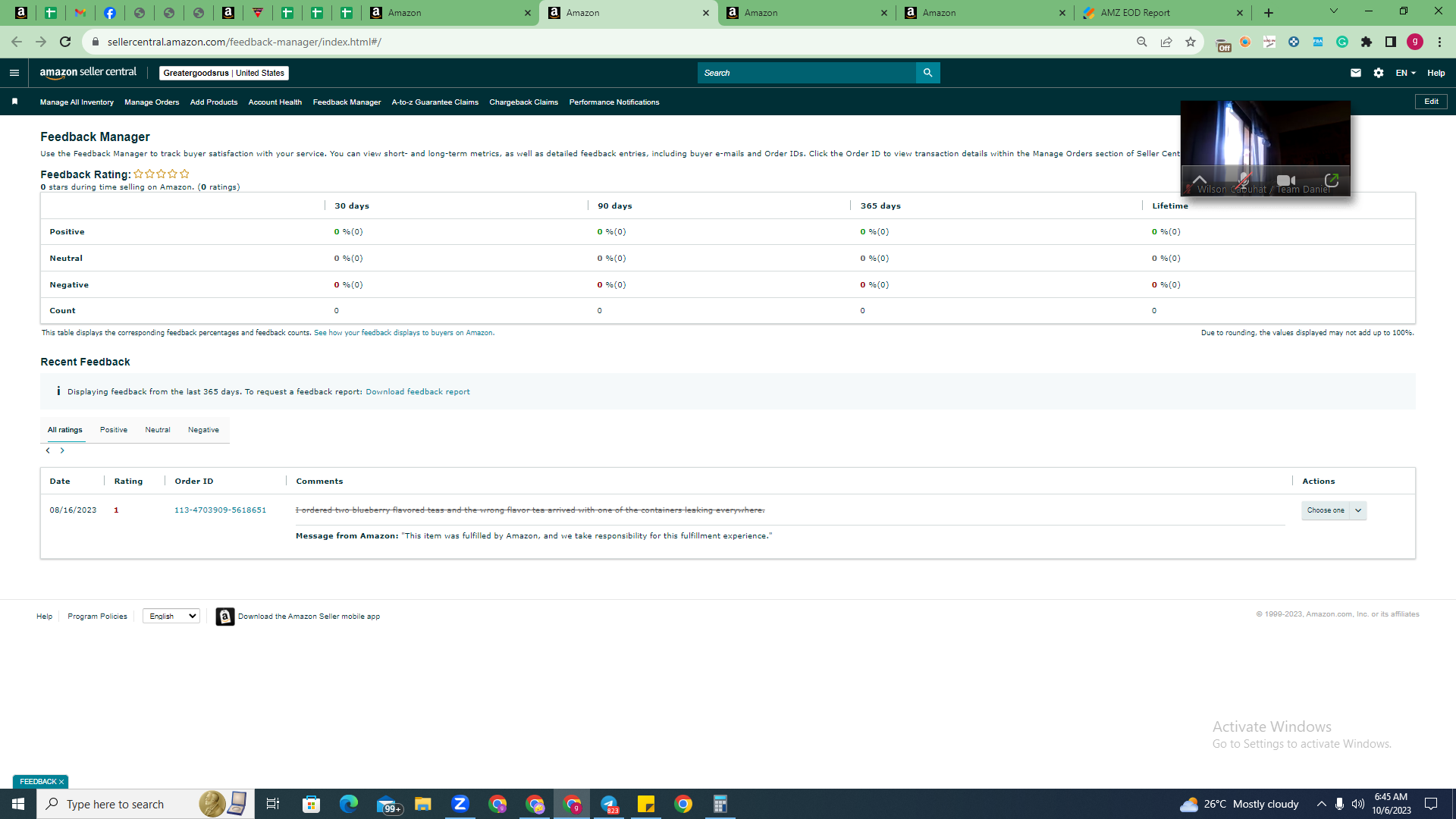Reload the page with refresh icon

point(65,42)
